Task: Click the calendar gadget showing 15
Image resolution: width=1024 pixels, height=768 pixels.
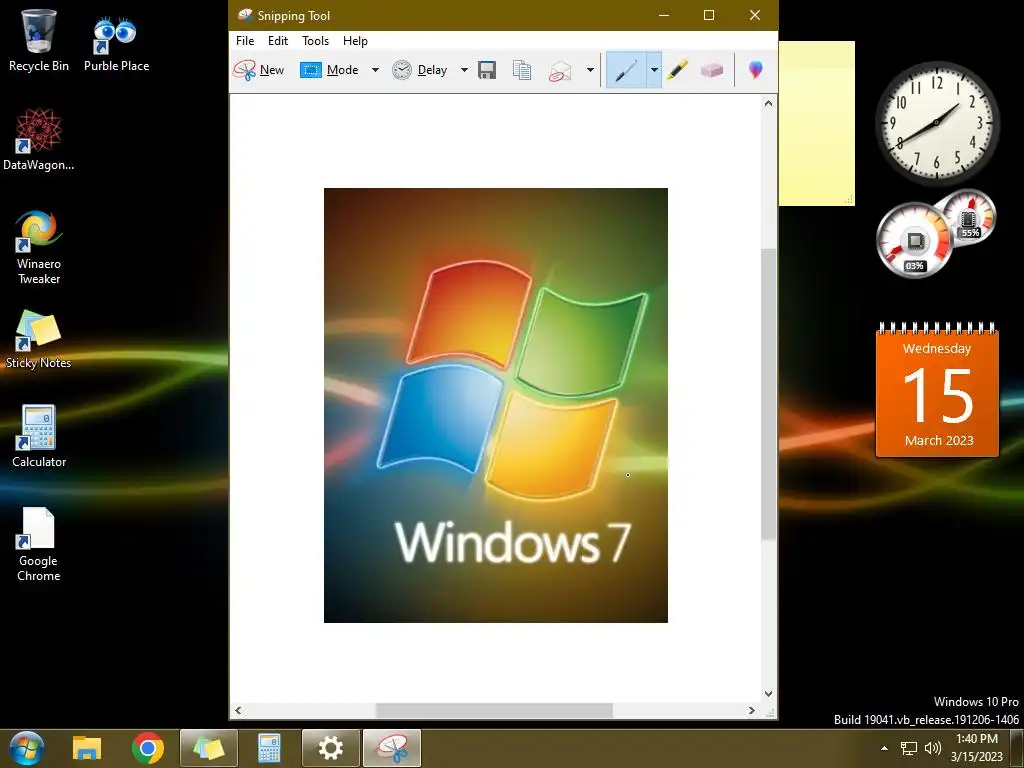Action: [x=938, y=389]
